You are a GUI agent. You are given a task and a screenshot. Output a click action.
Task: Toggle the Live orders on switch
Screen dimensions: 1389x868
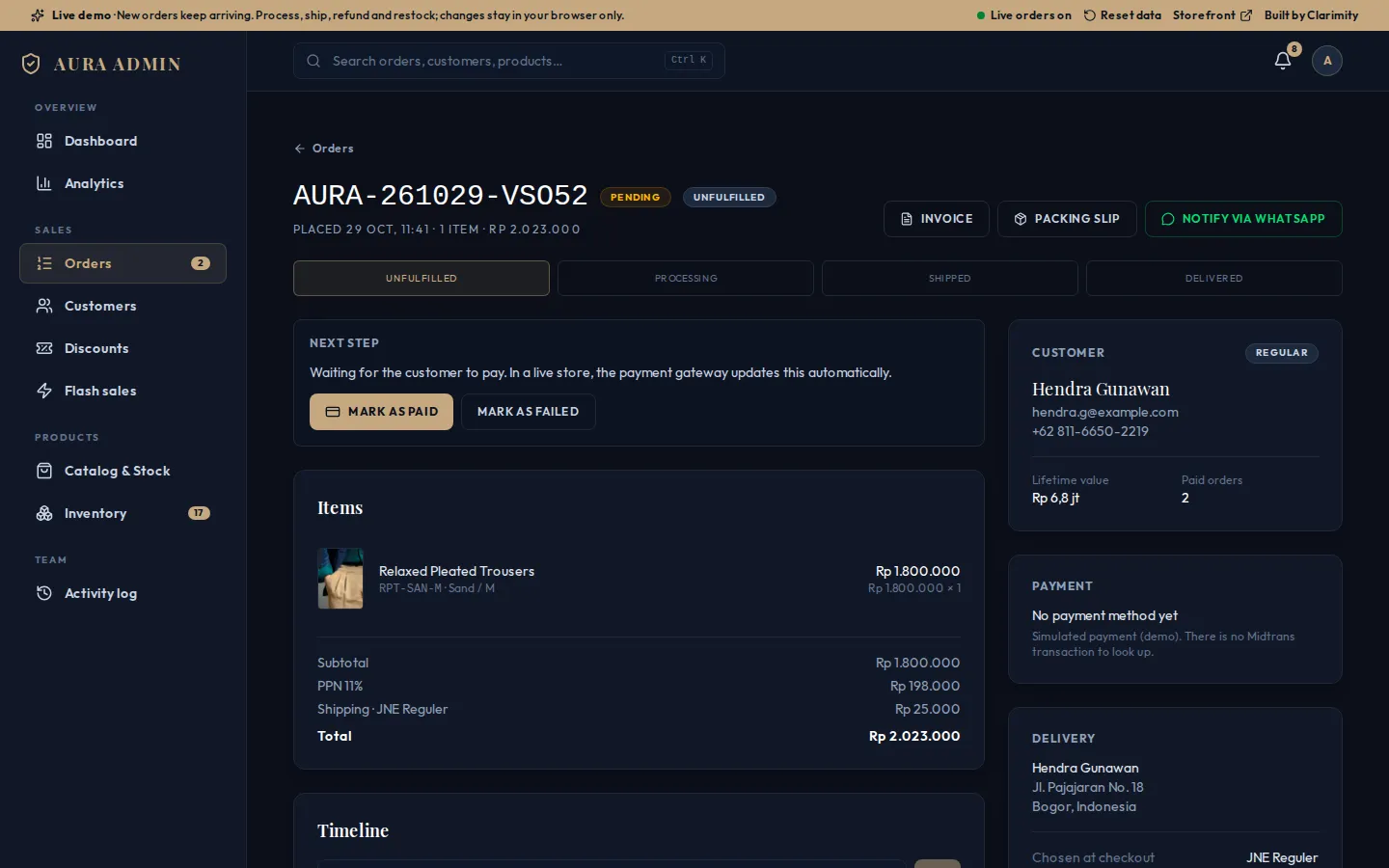pyautogui.click(x=1024, y=15)
